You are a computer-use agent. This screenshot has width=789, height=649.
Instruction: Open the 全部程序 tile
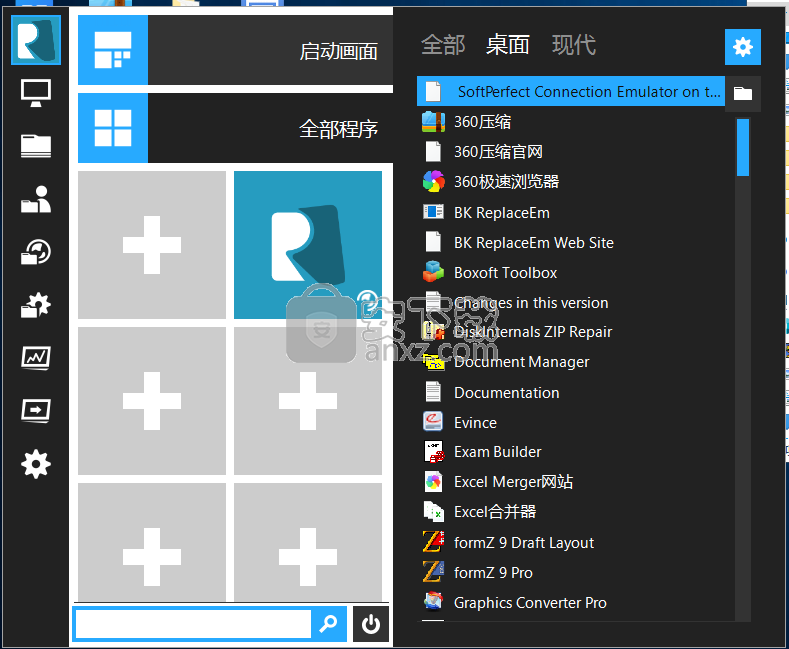pyautogui.click(x=235, y=128)
